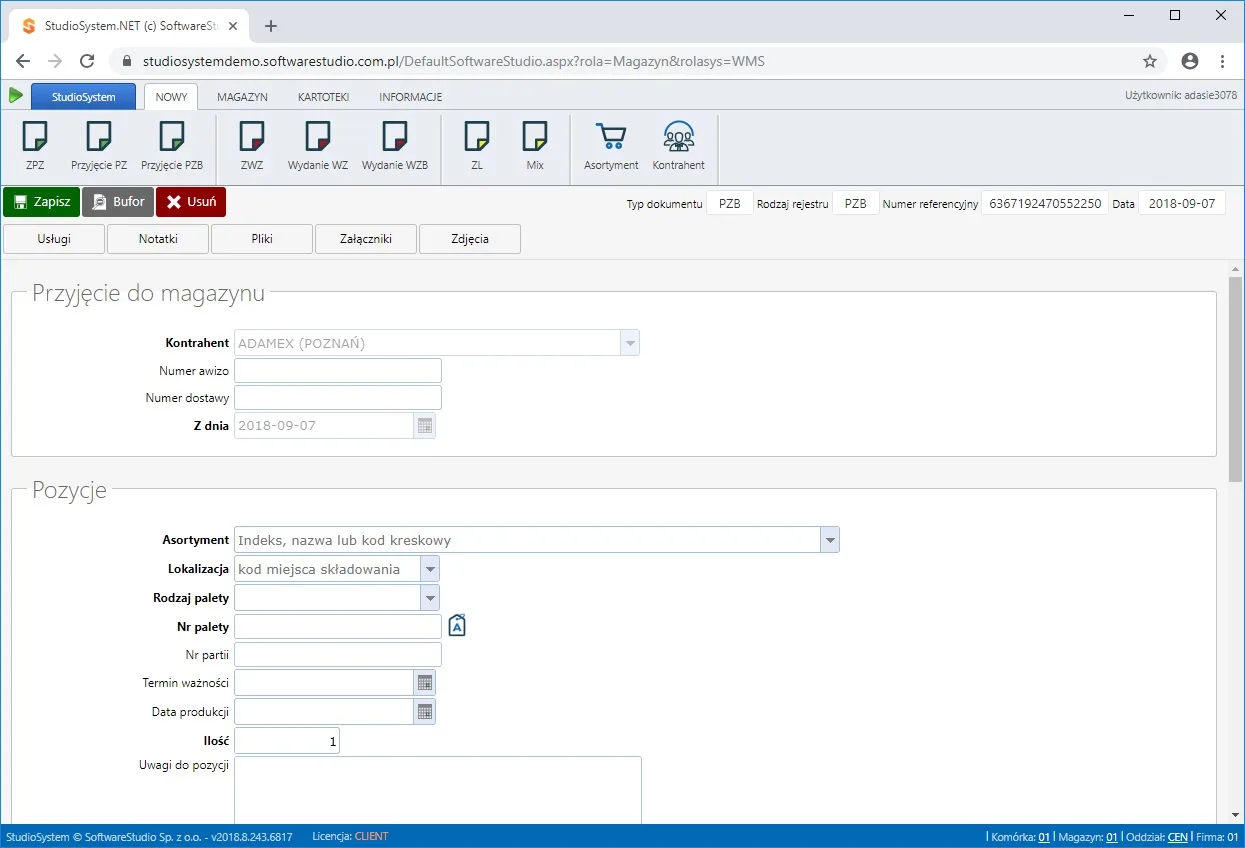Open Chrome three-dot menu

[x=1222, y=61]
